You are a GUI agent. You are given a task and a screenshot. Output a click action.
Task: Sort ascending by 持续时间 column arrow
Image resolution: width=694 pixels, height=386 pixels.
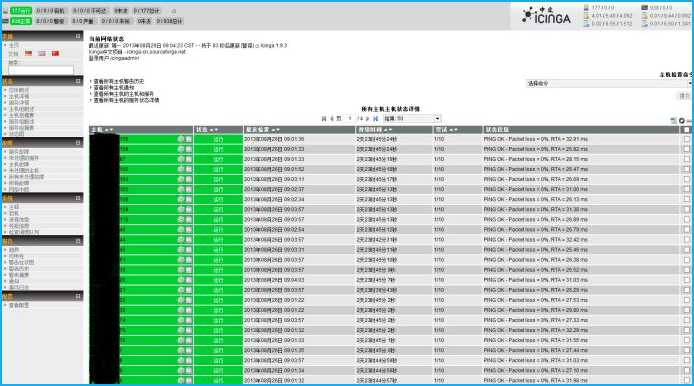coord(386,130)
